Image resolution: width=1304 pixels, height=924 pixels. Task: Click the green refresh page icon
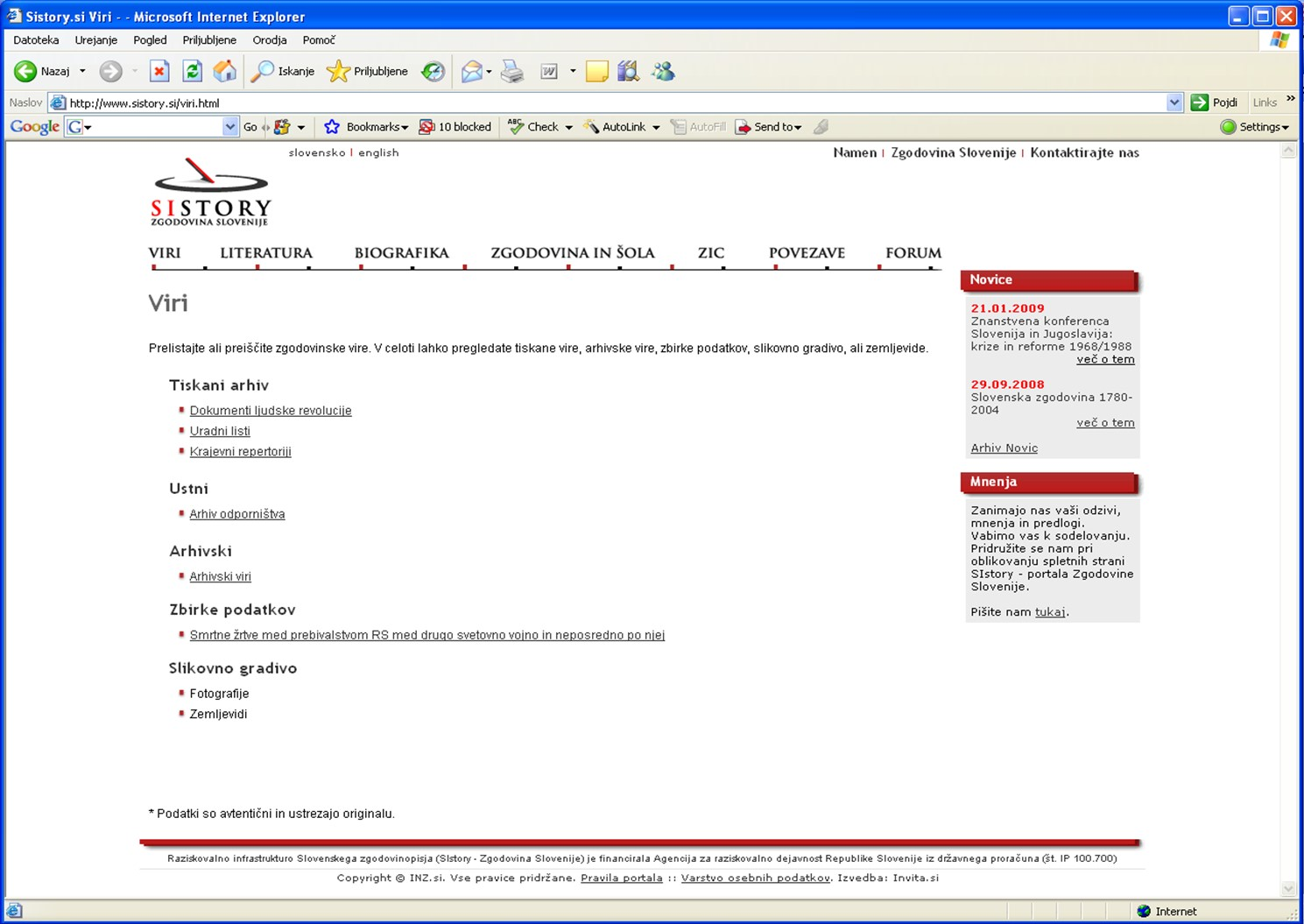[x=192, y=72]
